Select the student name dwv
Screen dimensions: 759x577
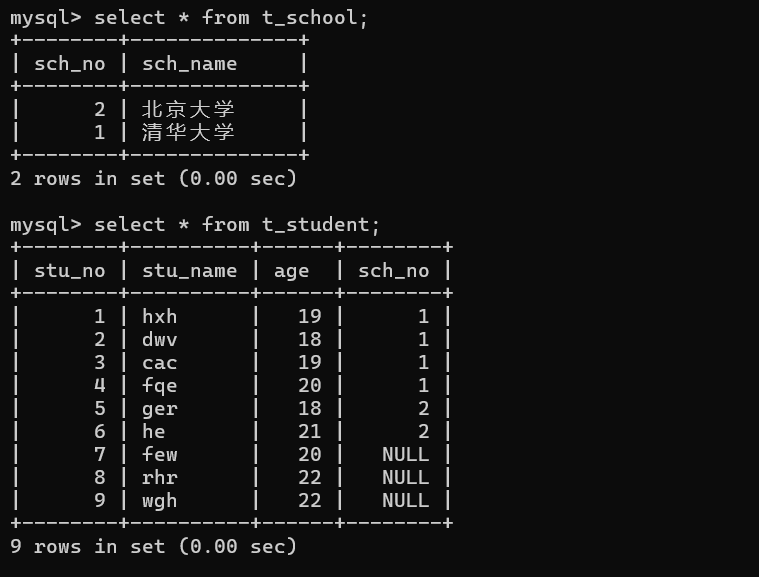point(159,339)
